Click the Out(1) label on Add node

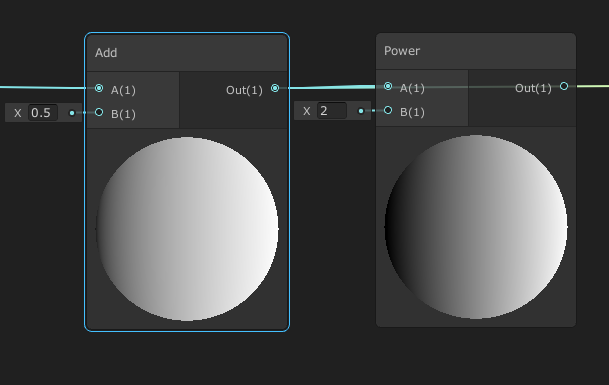pos(244,90)
